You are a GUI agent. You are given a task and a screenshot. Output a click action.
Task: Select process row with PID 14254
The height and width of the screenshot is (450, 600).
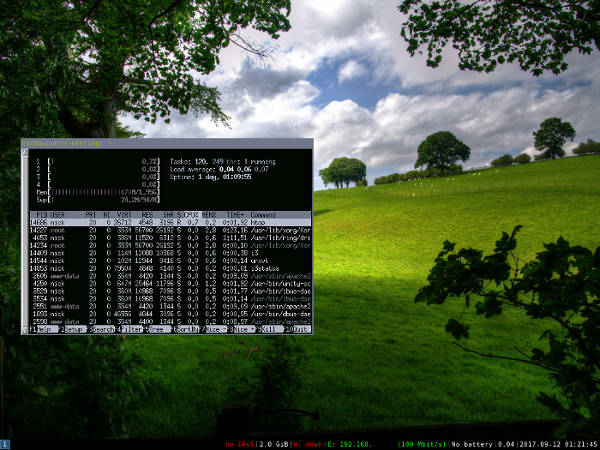[x=170, y=246]
